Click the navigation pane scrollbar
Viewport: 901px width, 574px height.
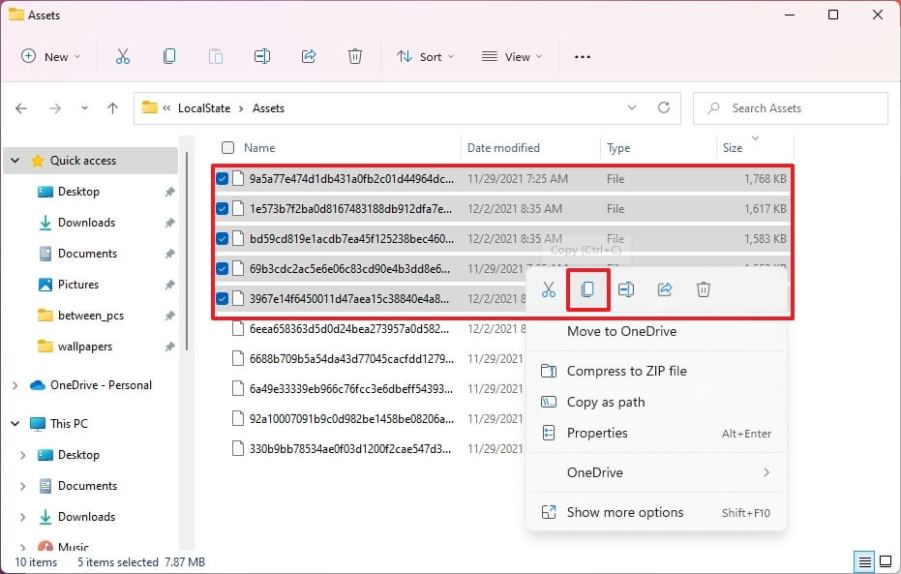(187, 251)
